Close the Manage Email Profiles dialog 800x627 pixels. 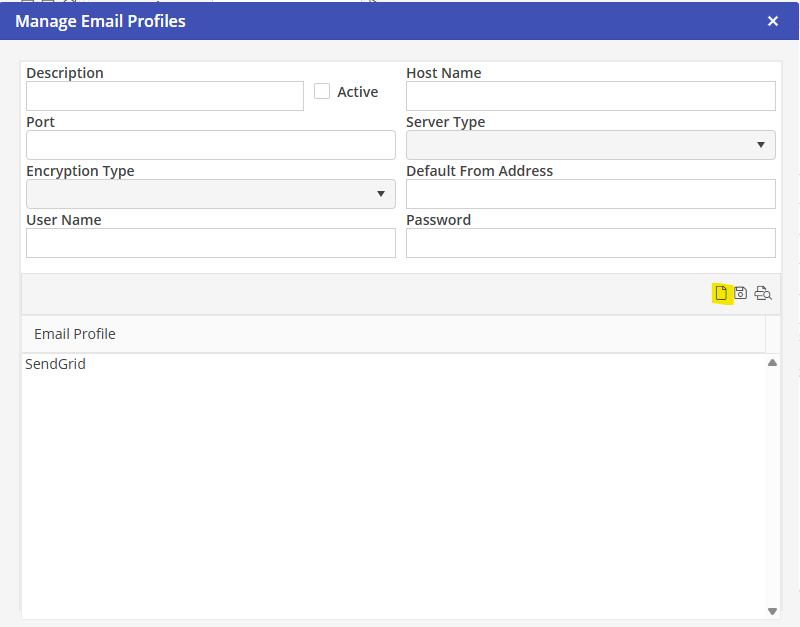(x=773, y=21)
